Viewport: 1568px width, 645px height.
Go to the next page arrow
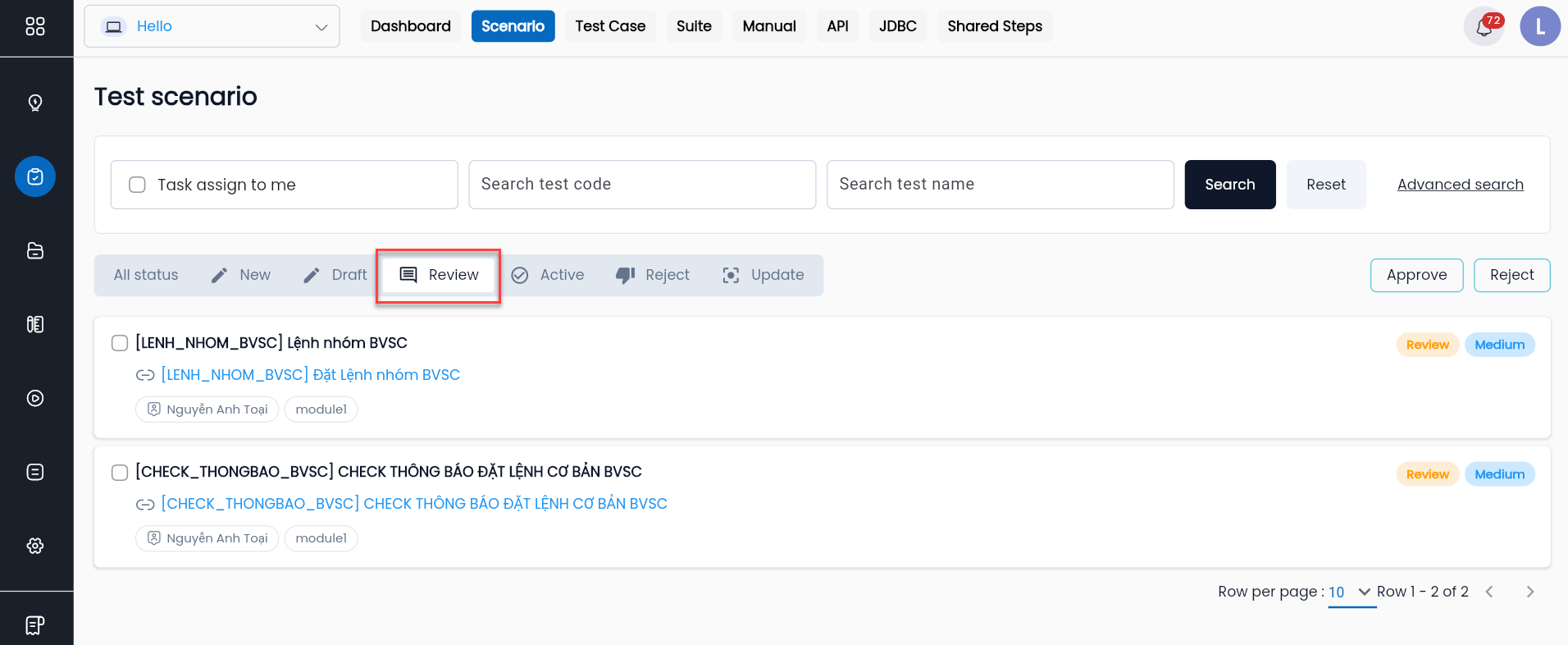click(1529, 592)
